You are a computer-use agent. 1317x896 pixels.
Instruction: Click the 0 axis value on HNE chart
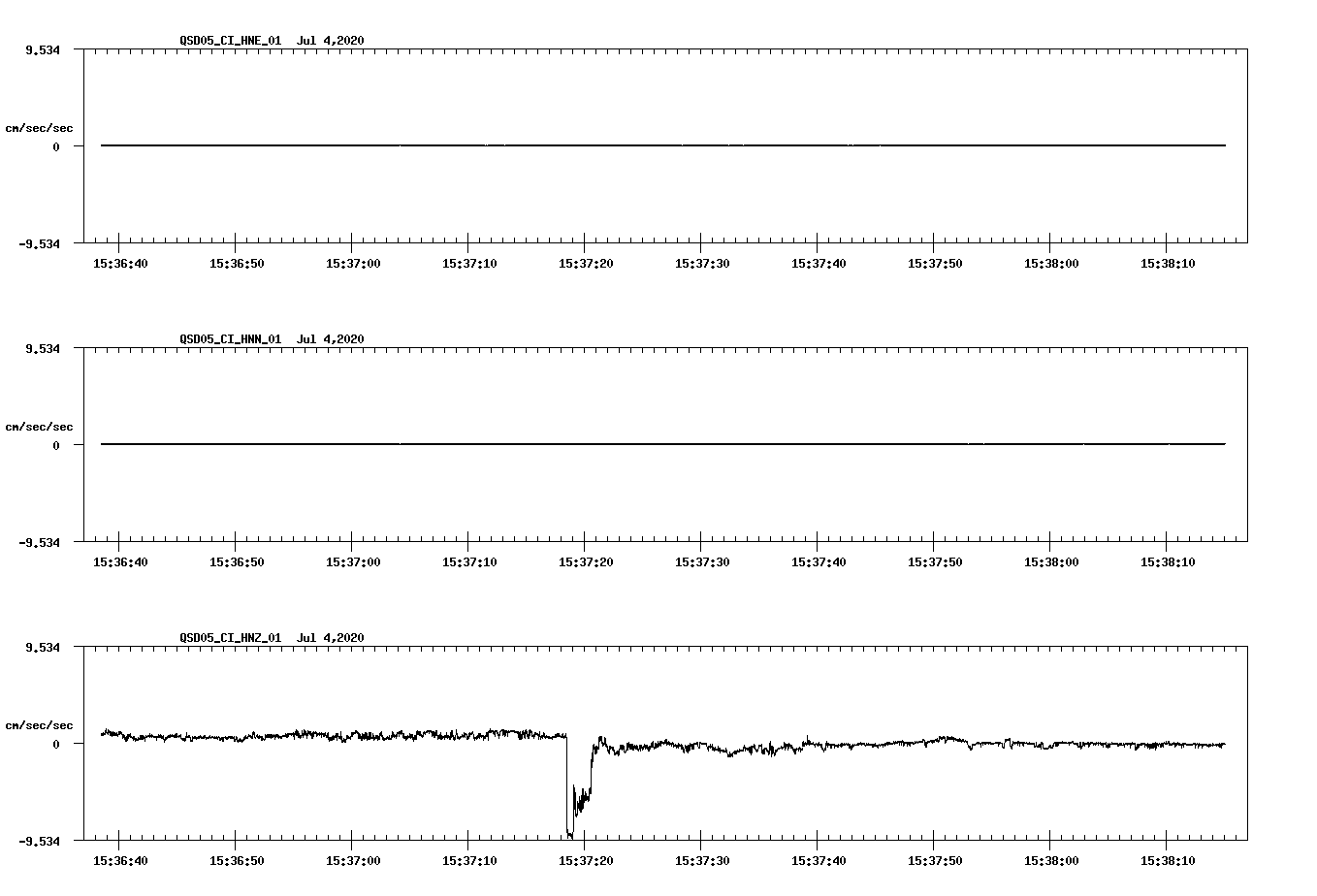(x=56, y=147)
